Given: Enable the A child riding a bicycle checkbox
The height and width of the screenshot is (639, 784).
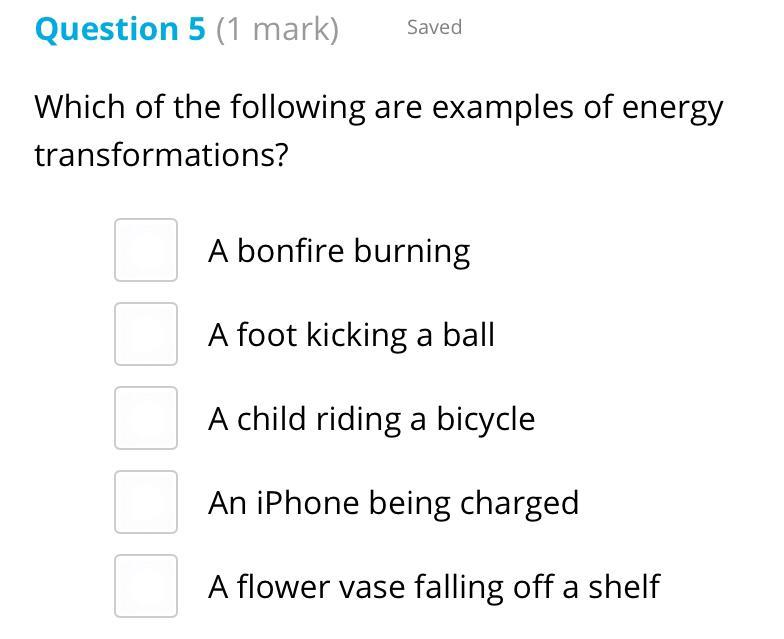Looking at the screenshot, I should 146,418.
